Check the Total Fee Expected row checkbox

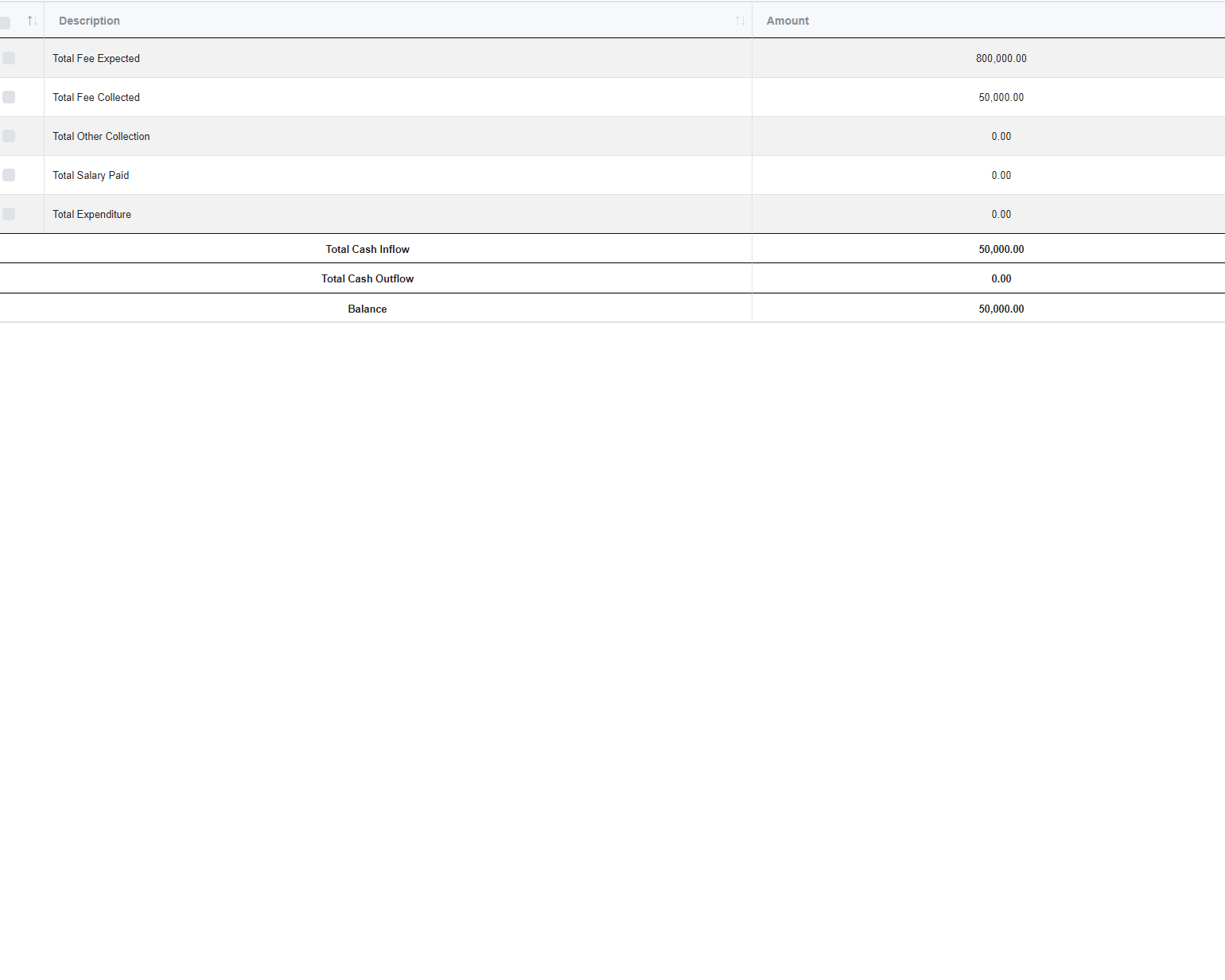click(9, 57)
